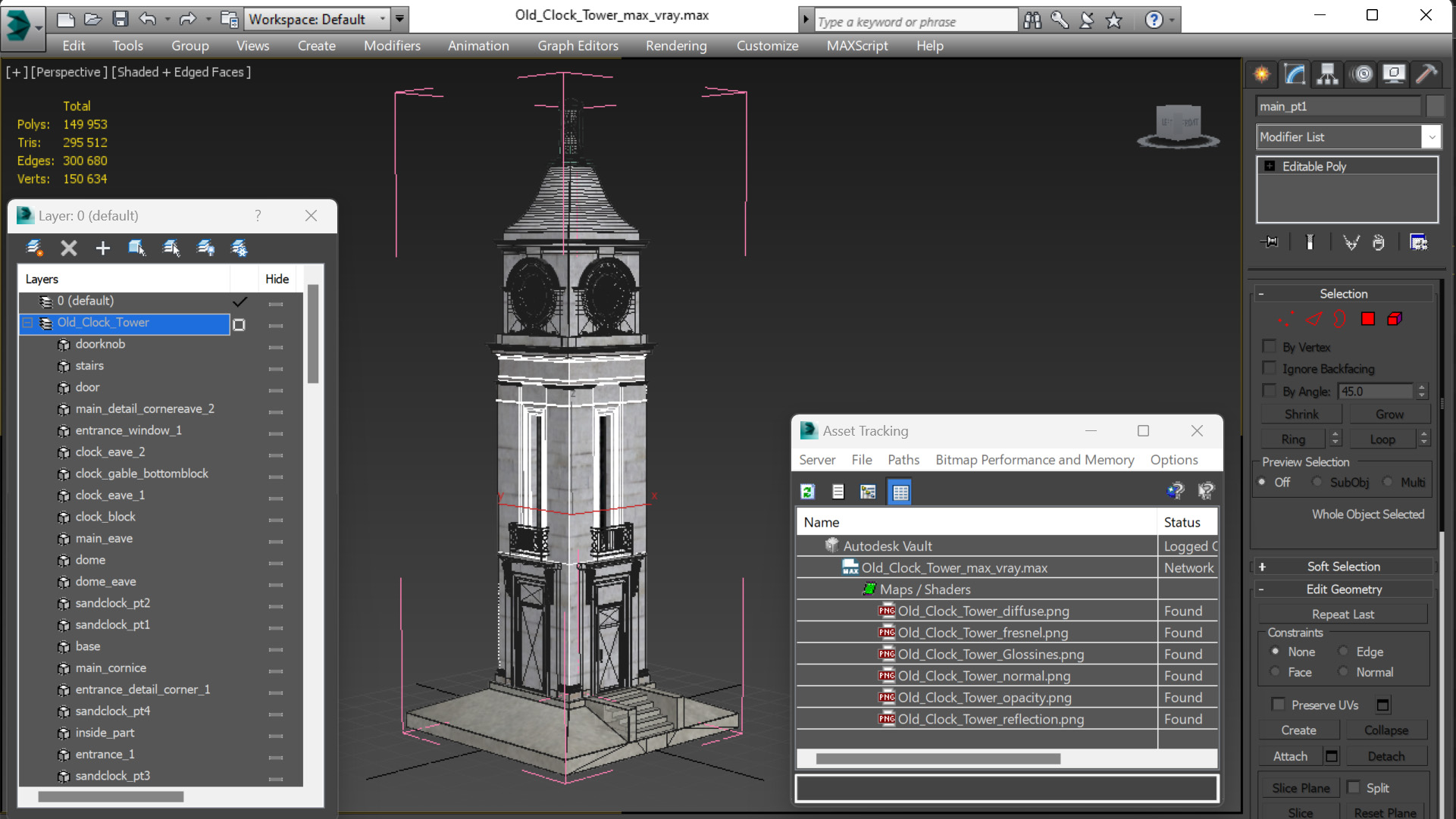Open Bitmap Performance and Memory menu
This screenshot has width=1456, height=819.
click(x=1035, y=460)
